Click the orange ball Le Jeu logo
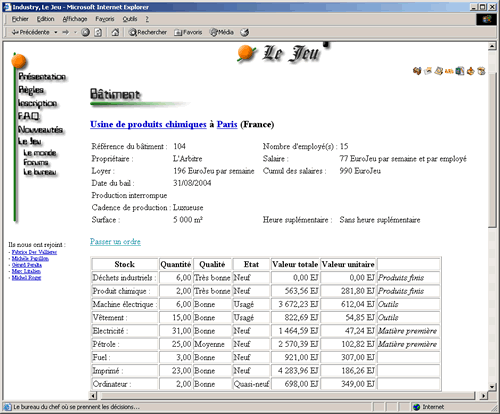The image size is (500, 414). point(246,53)
